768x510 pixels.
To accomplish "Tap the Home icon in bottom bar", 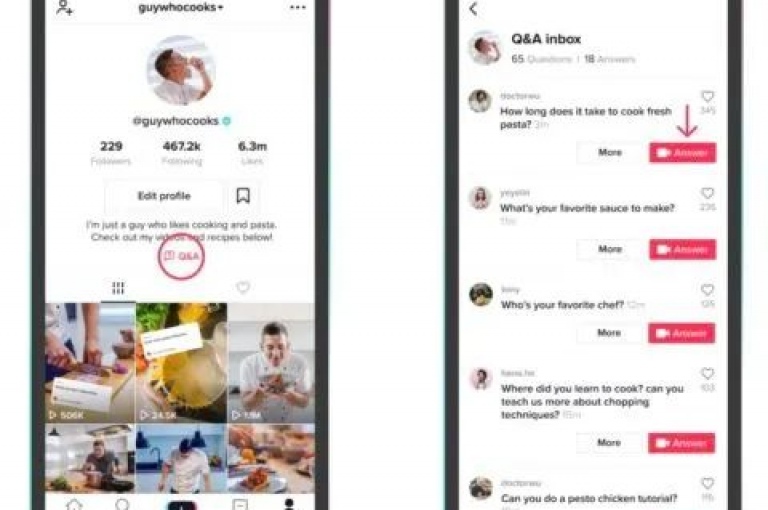I will [x=74, y=504].
